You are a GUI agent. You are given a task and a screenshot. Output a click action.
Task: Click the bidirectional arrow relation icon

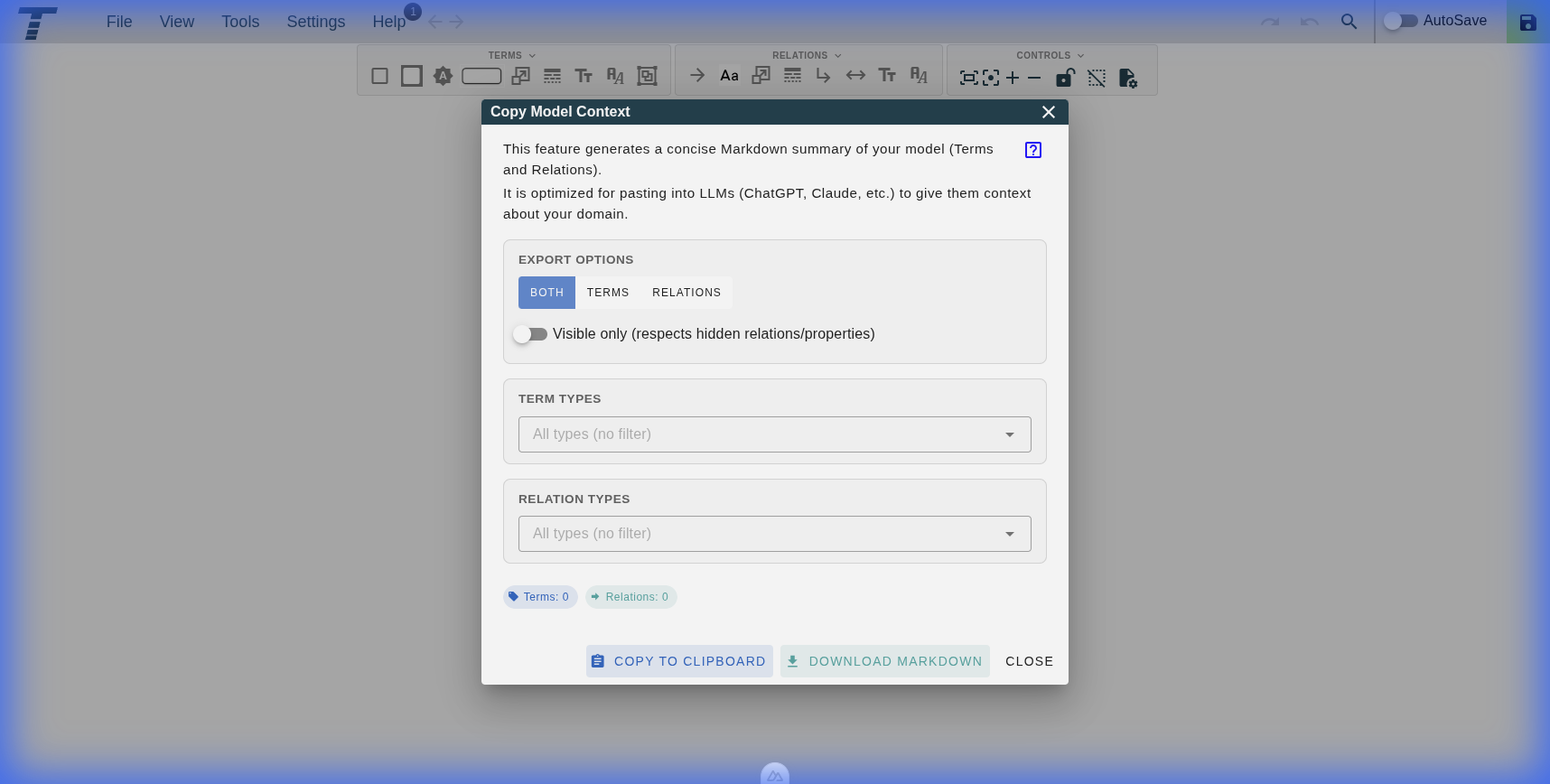point(855,76)
